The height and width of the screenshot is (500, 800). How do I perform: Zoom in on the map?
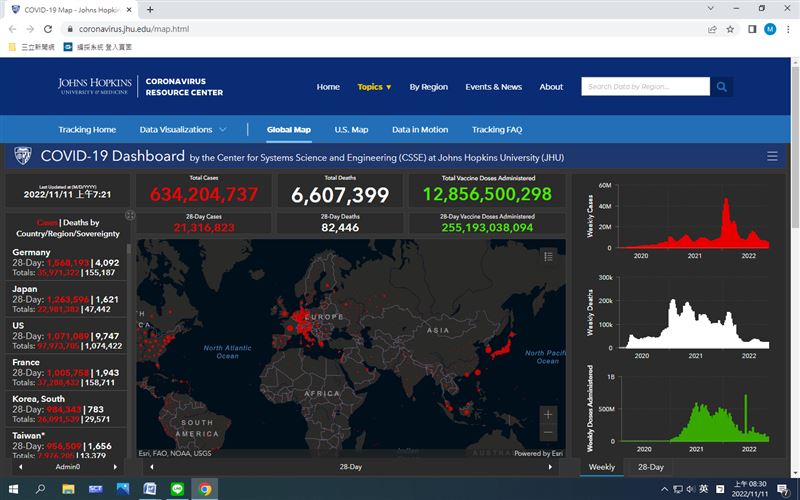click(x=548, y=414)
